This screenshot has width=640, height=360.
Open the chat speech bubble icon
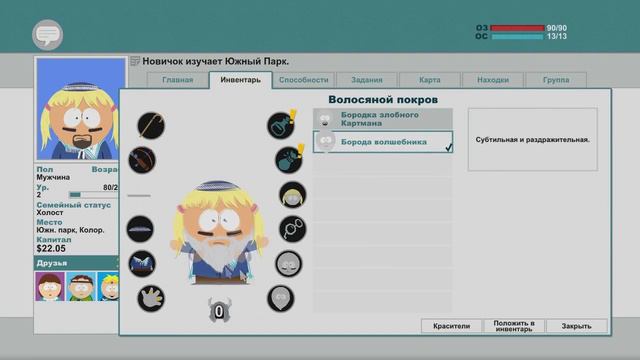[x=48, y=35]
